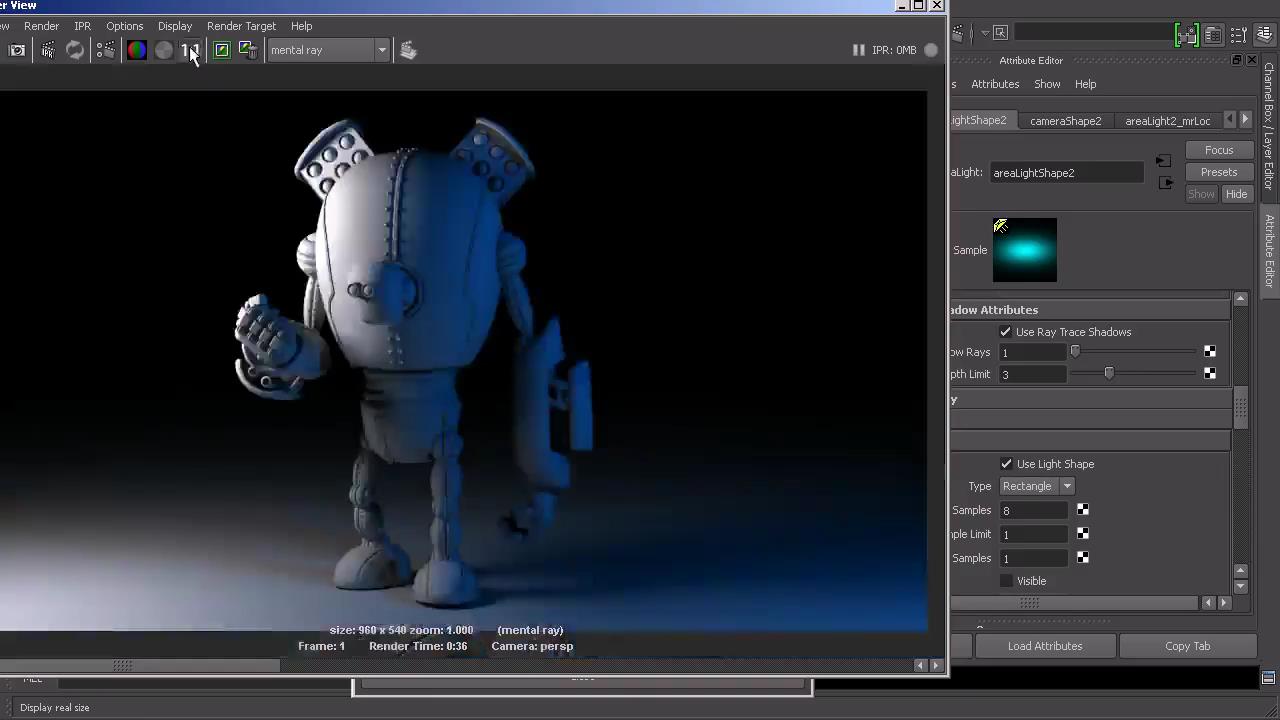1280x720 pixels.
Task: Open the Render Target menu
Action: (241, 26)
